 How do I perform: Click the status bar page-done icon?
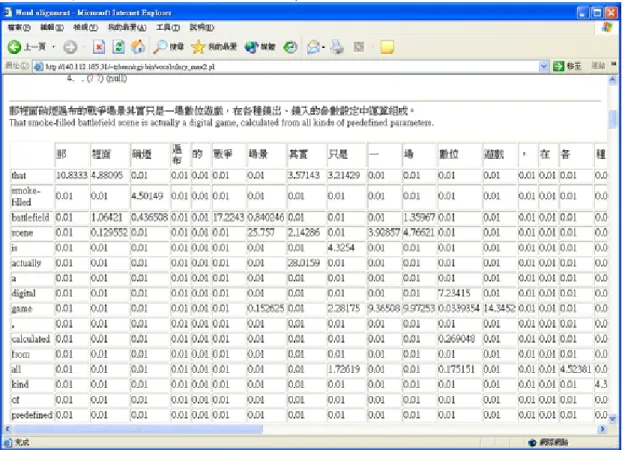pos(8,442)
